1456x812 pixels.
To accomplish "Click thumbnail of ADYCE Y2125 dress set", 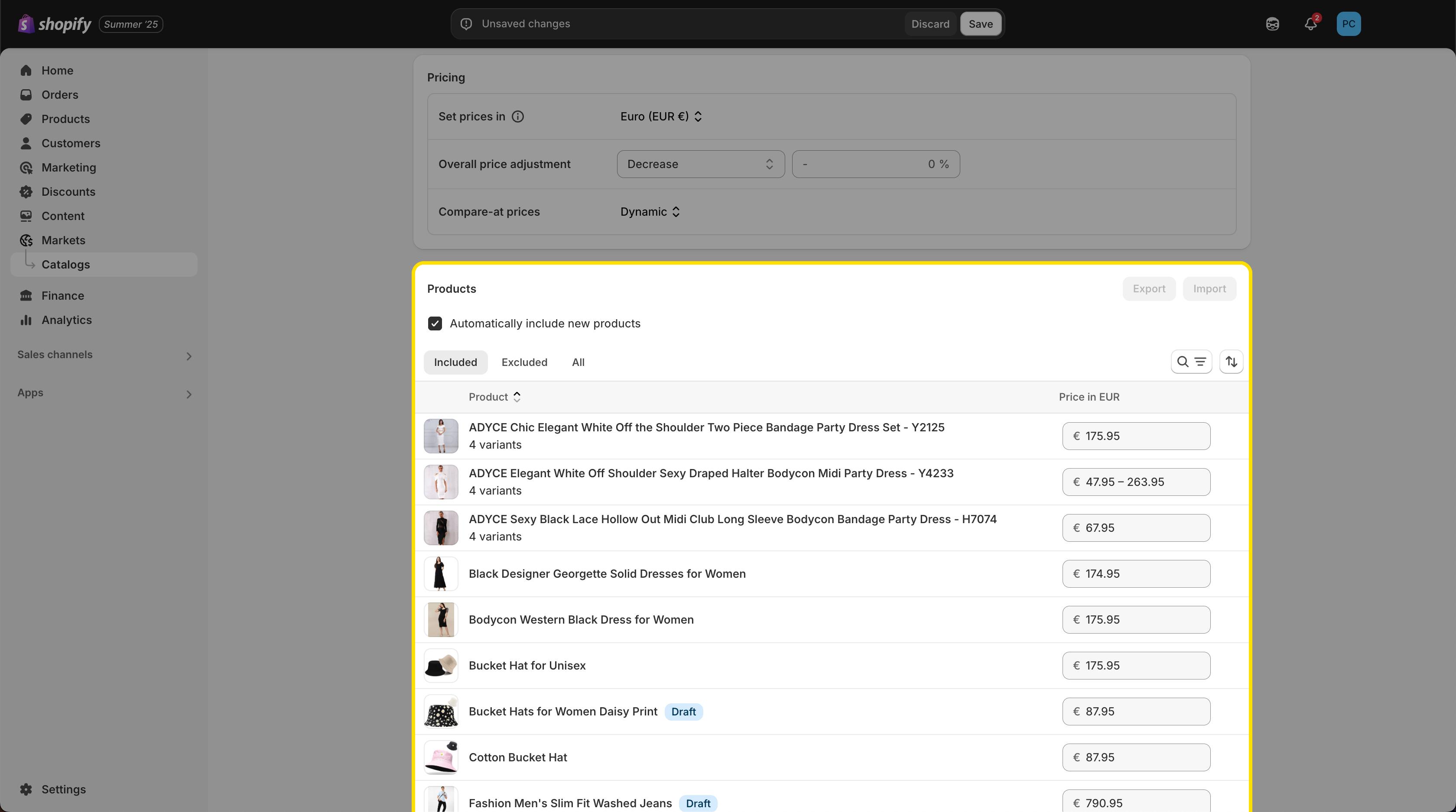I will tap(441, 436).
